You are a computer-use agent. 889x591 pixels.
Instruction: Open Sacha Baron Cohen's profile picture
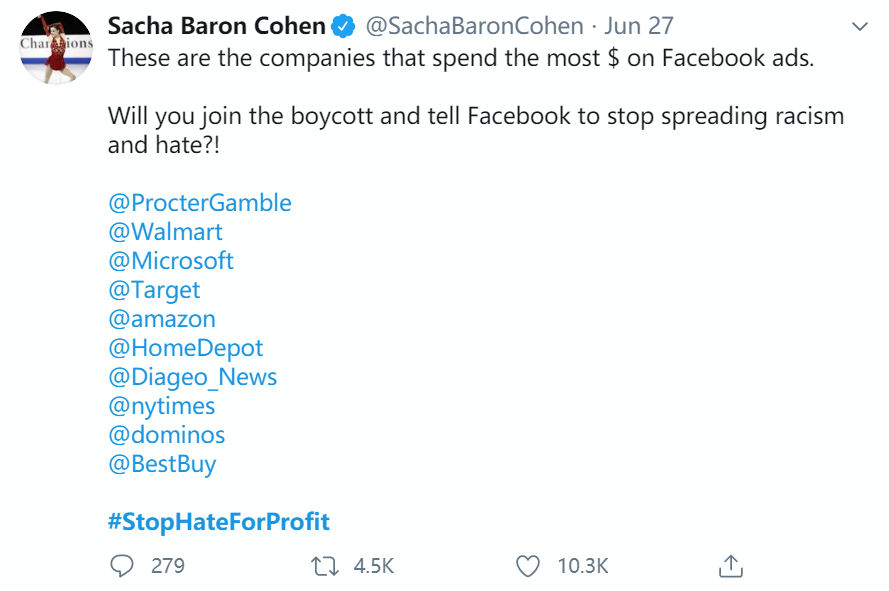pos(57,50)
